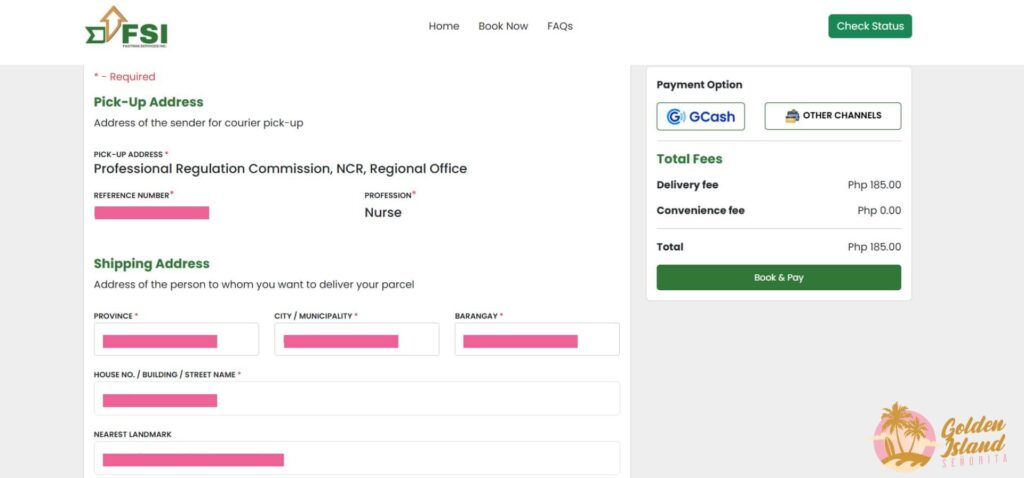Open the Barangay dropdown field
The width and height of the screenshot is (1024, 478).
coord(537,340)
